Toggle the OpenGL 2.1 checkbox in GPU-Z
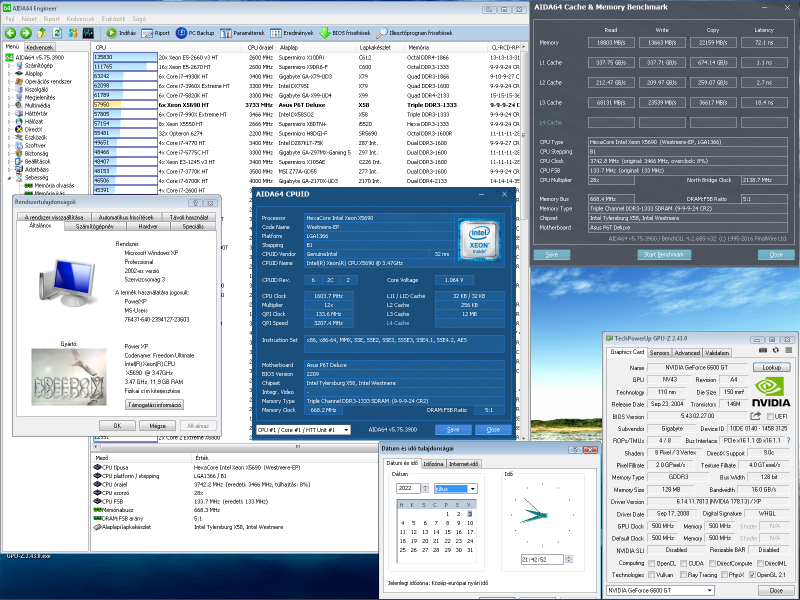Image resolution: width=800 pixels, height=600 pixels. (x=752, y=575)
